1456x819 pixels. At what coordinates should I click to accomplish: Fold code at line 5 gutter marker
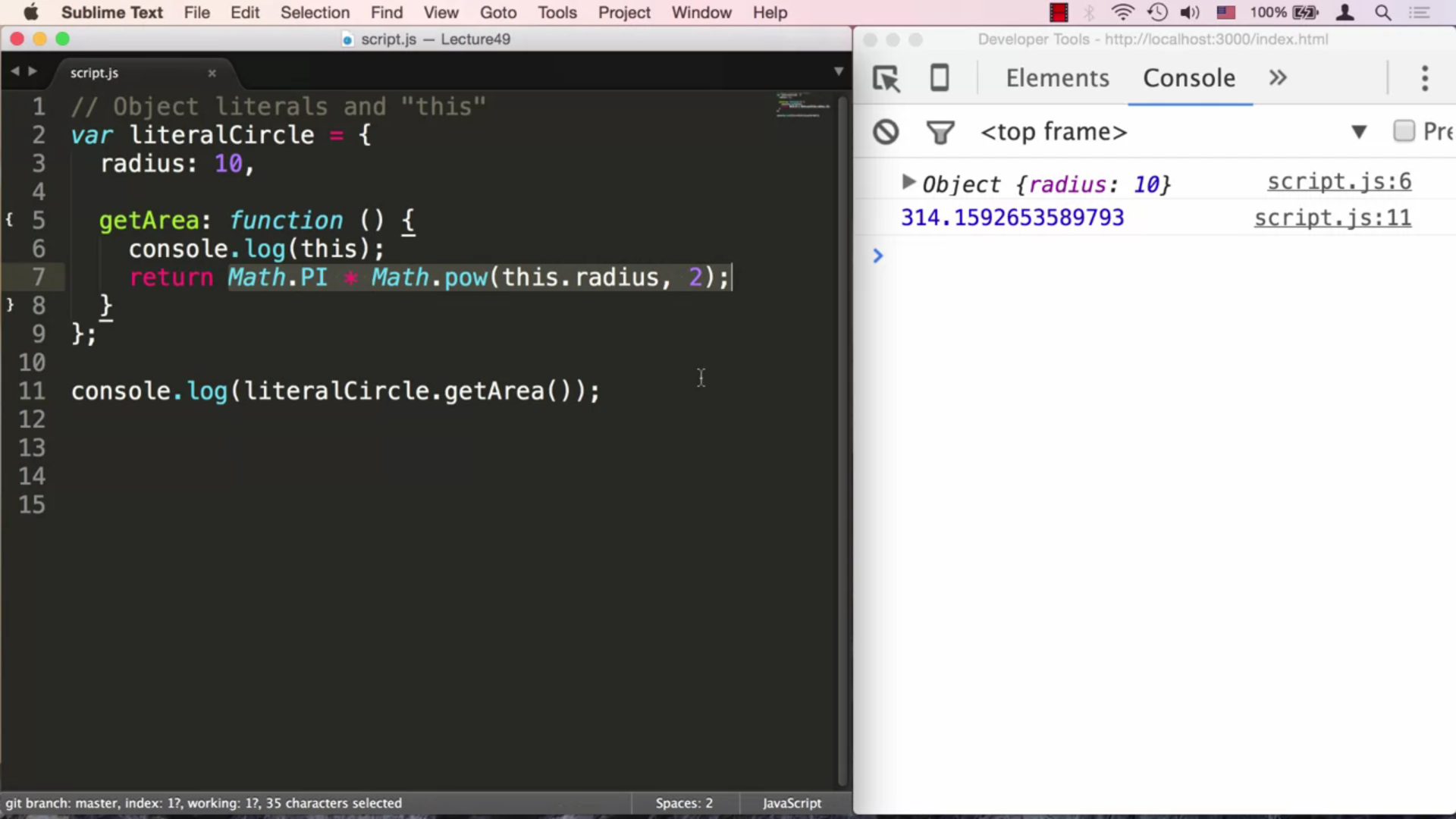pos(9,220)
